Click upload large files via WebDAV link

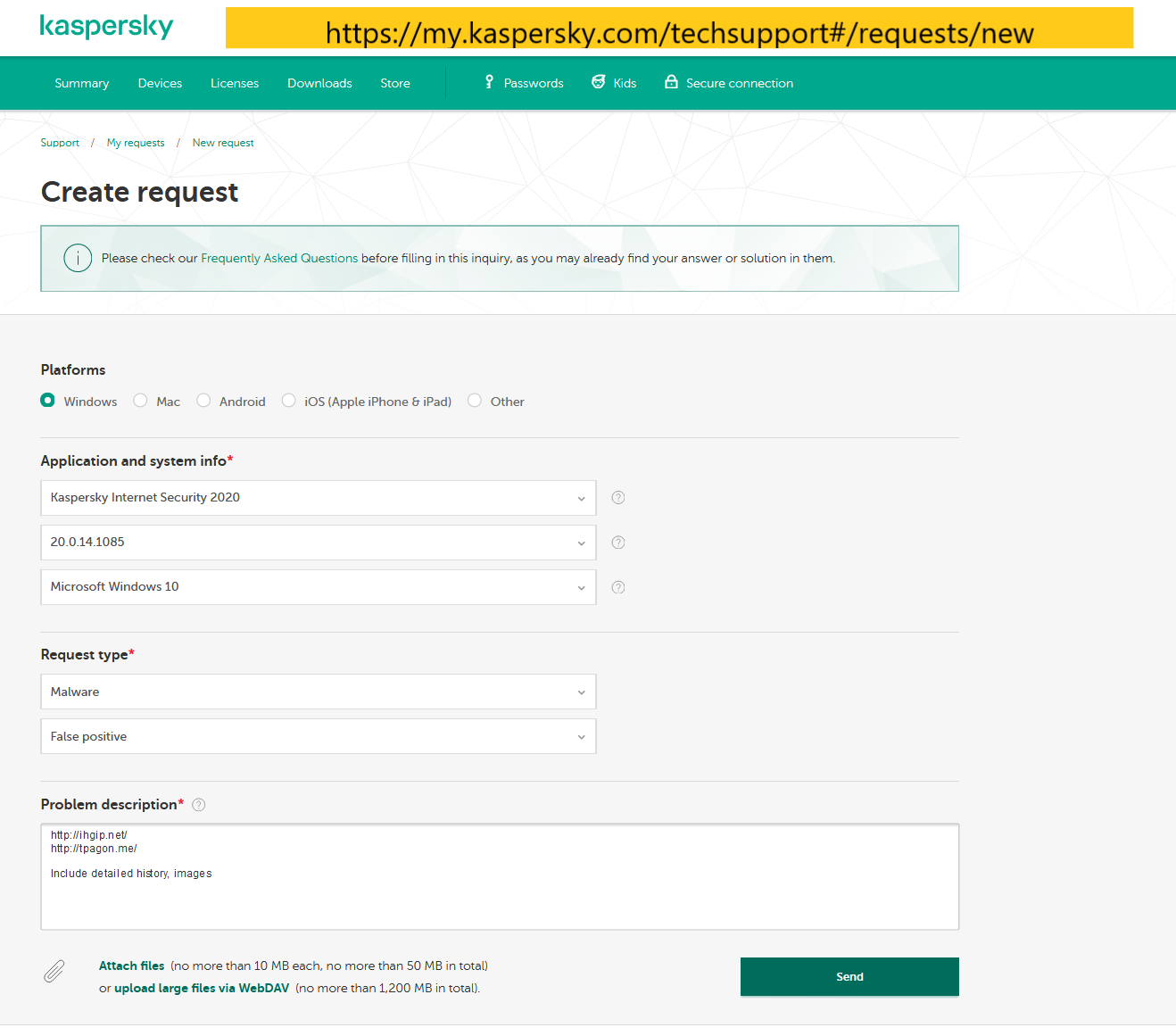pos(202,988)
